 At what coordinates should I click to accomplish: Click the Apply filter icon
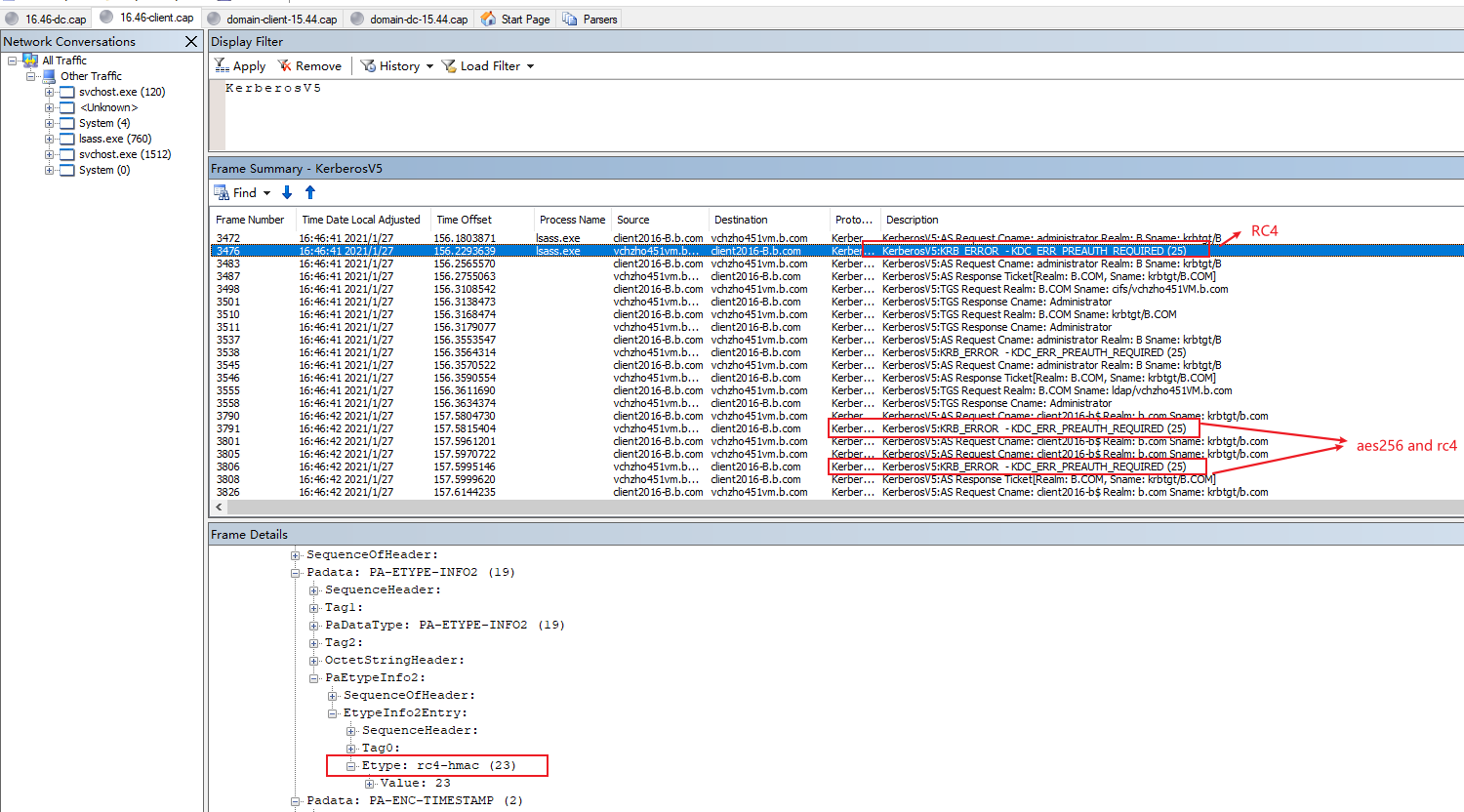click(x=222, y=65)
